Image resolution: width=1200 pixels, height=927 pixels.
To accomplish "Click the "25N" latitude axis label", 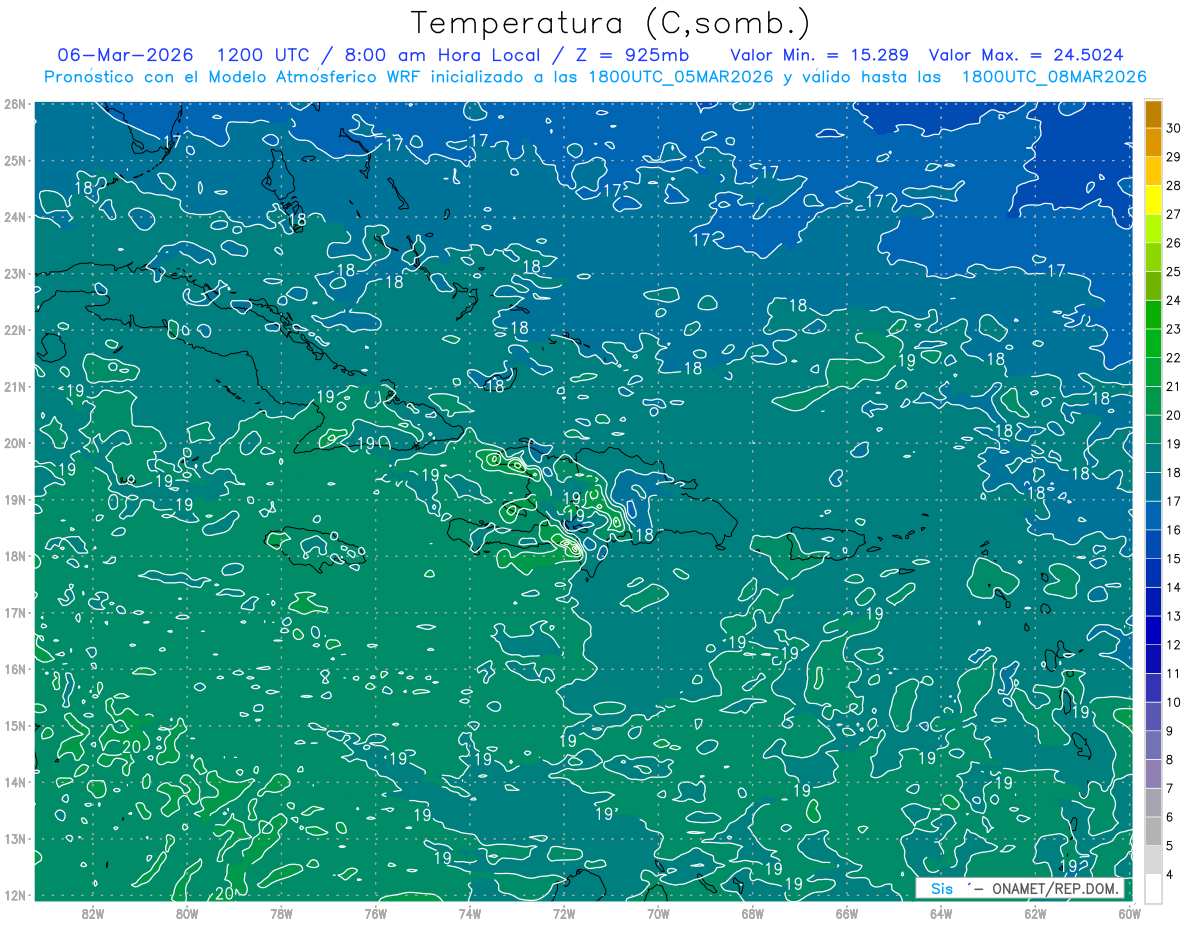I will point(14,160).
